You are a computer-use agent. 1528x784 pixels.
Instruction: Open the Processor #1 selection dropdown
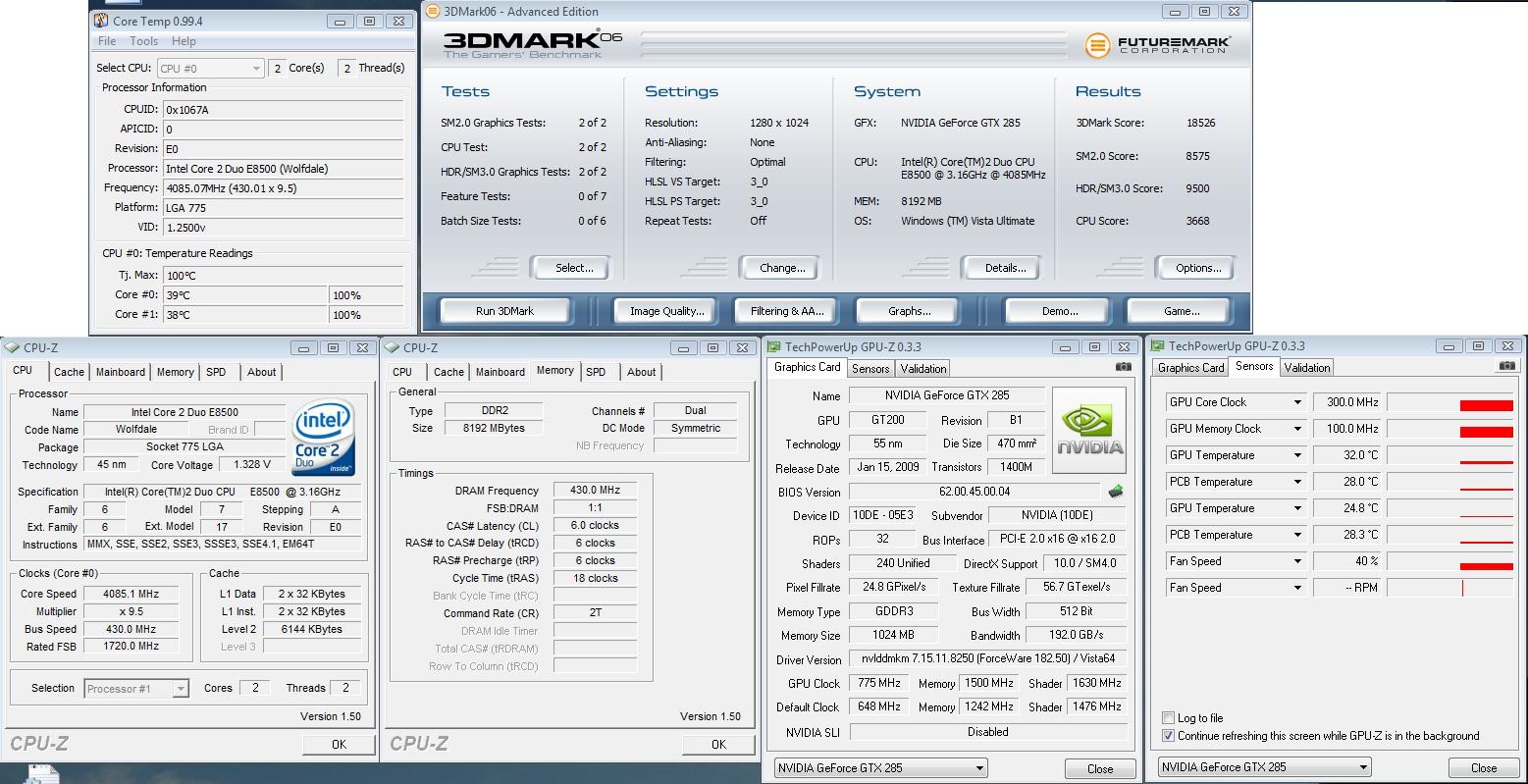pyautogui.click(x=136, y=688)
